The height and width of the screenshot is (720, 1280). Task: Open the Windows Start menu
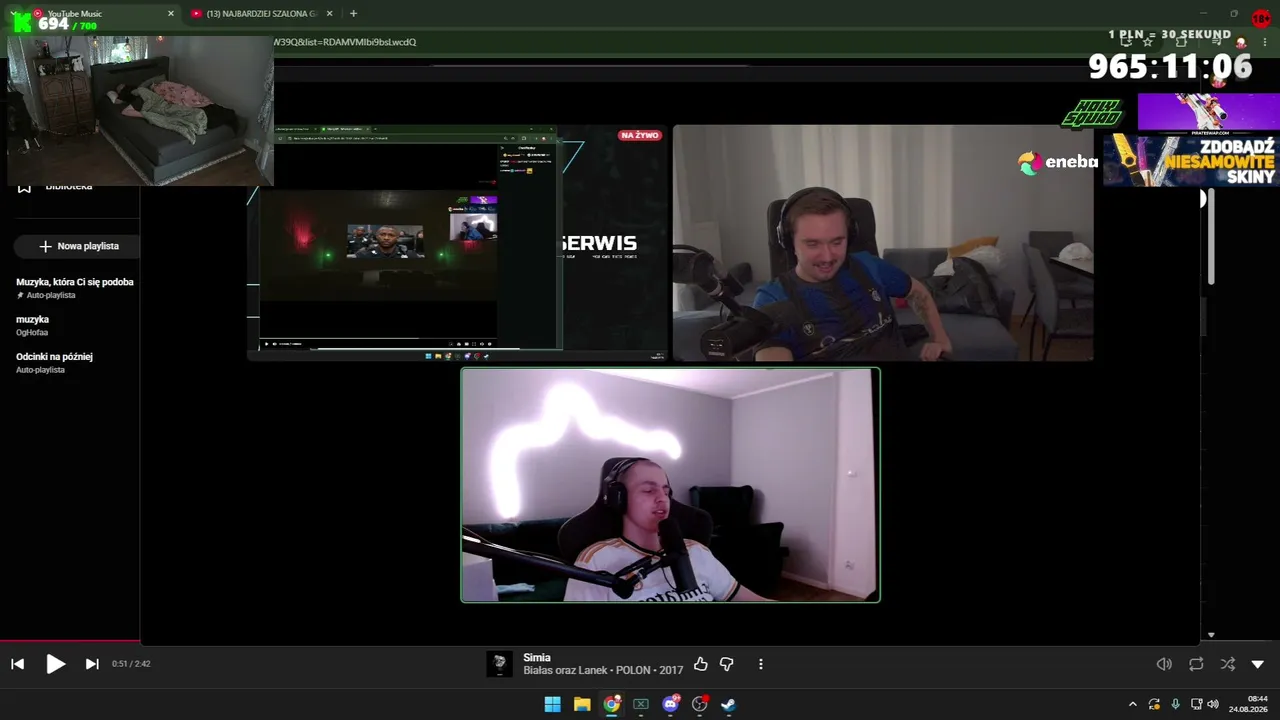click(x=552, y=704)
